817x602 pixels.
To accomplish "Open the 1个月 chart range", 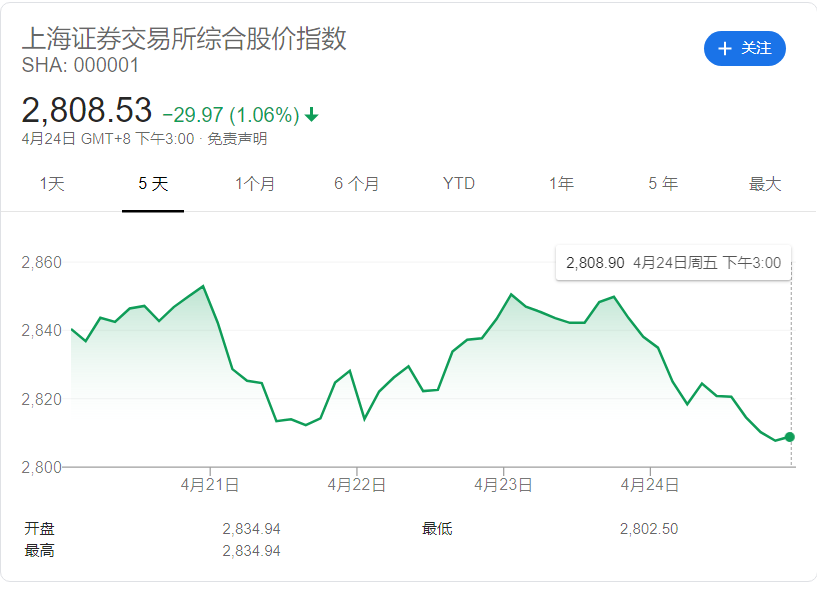I will click(255, 184).
